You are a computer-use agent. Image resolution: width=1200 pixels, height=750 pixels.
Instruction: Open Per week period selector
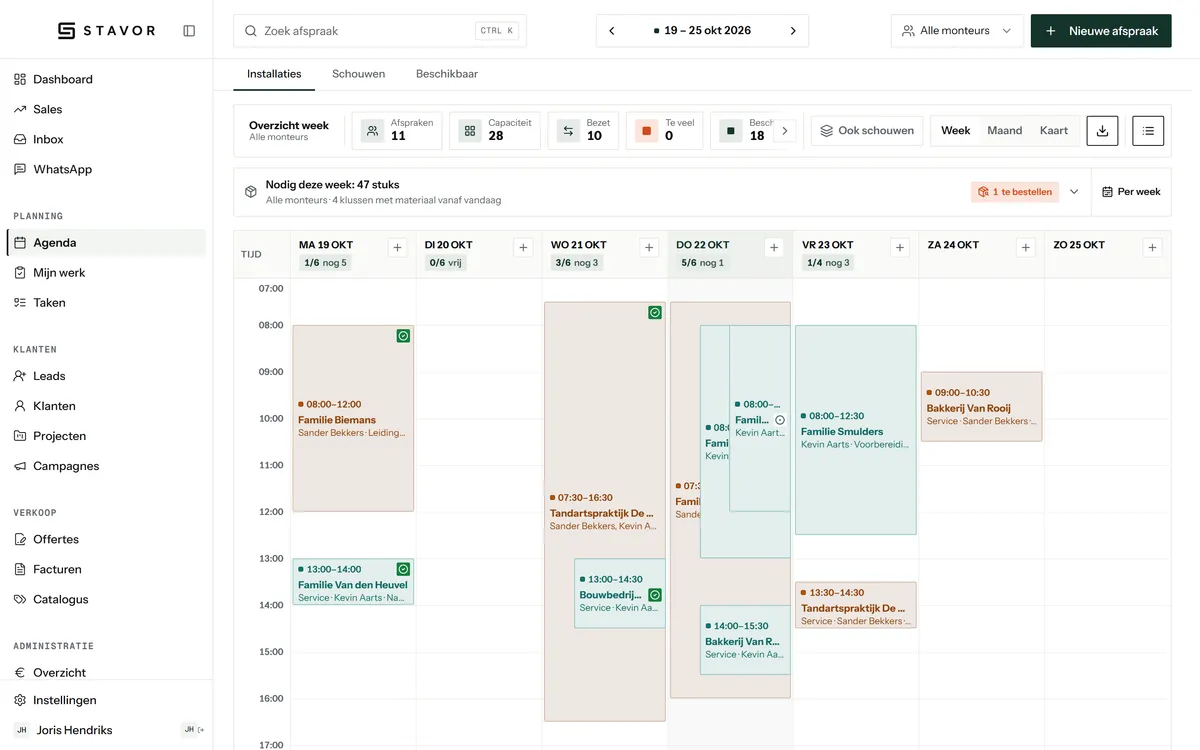[1131, 192]
